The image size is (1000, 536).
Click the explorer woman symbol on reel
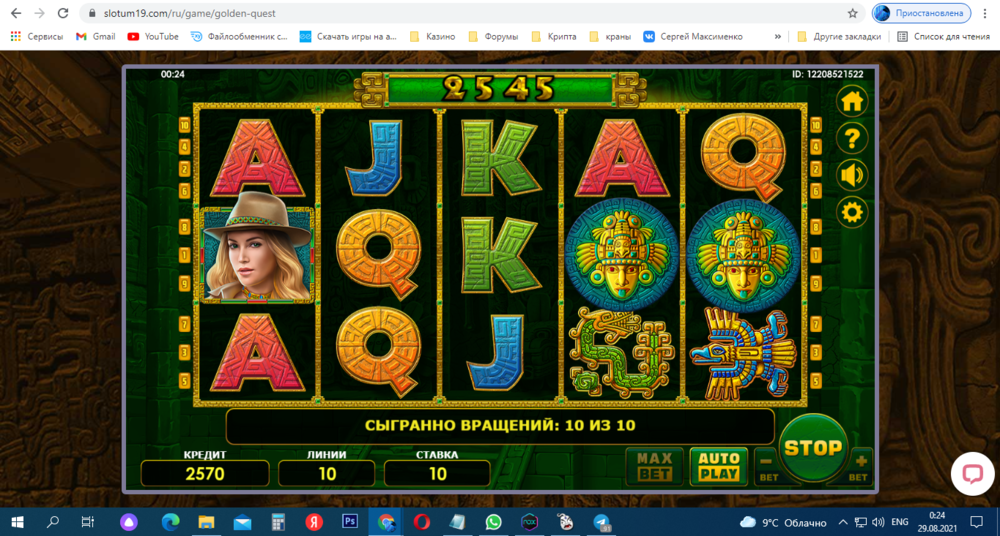258,254
